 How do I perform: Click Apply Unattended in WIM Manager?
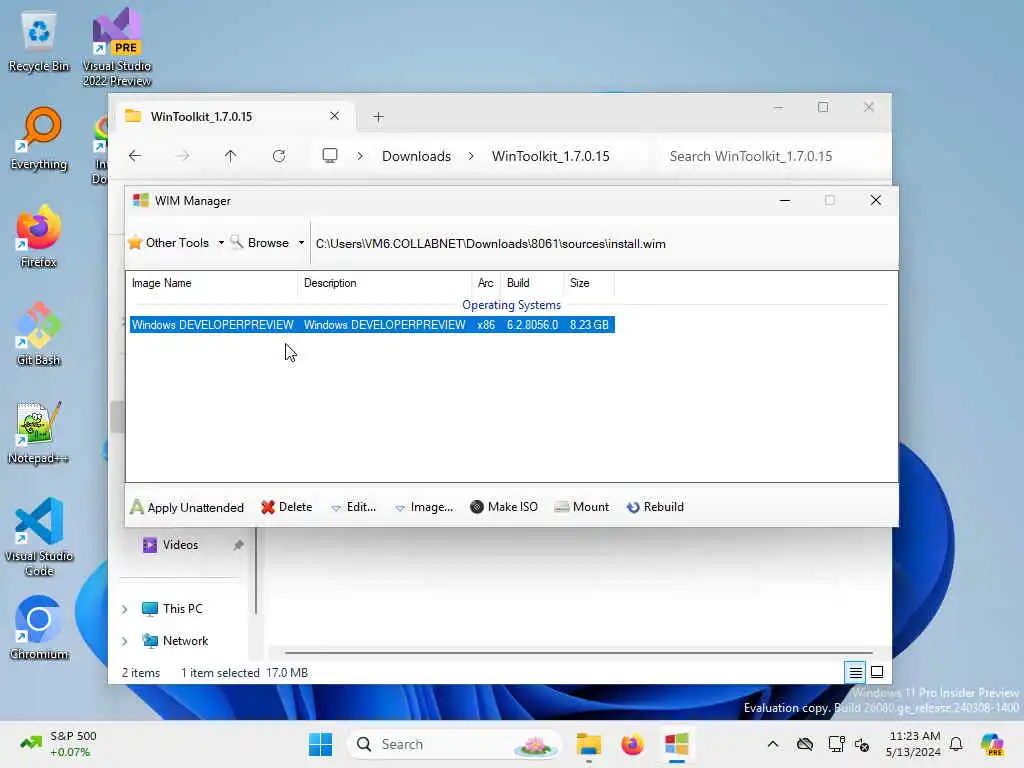tap(187, 507)
